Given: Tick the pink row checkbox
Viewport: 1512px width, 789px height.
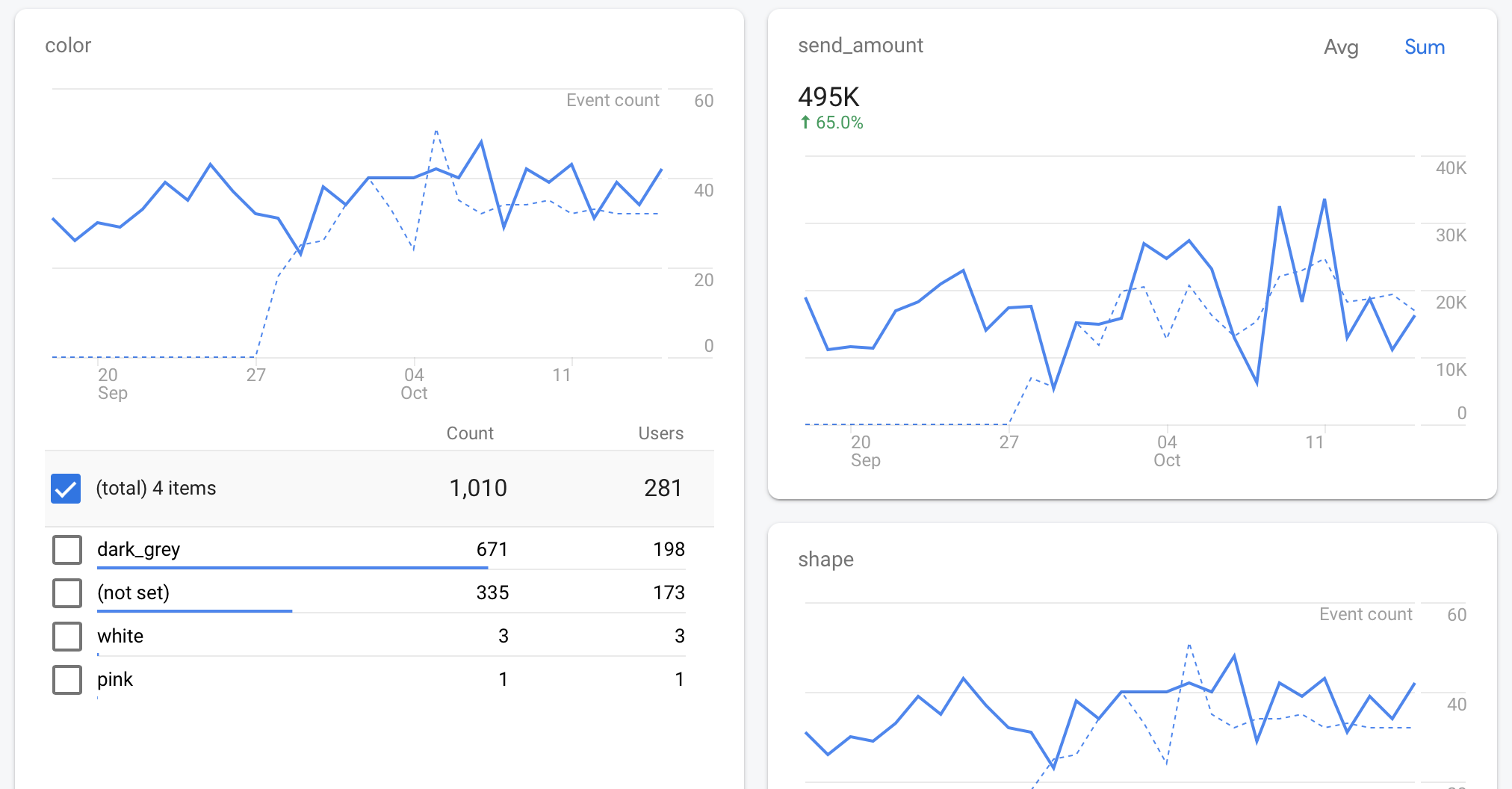Looking at the screenshot, I should [x=67, y=680].
